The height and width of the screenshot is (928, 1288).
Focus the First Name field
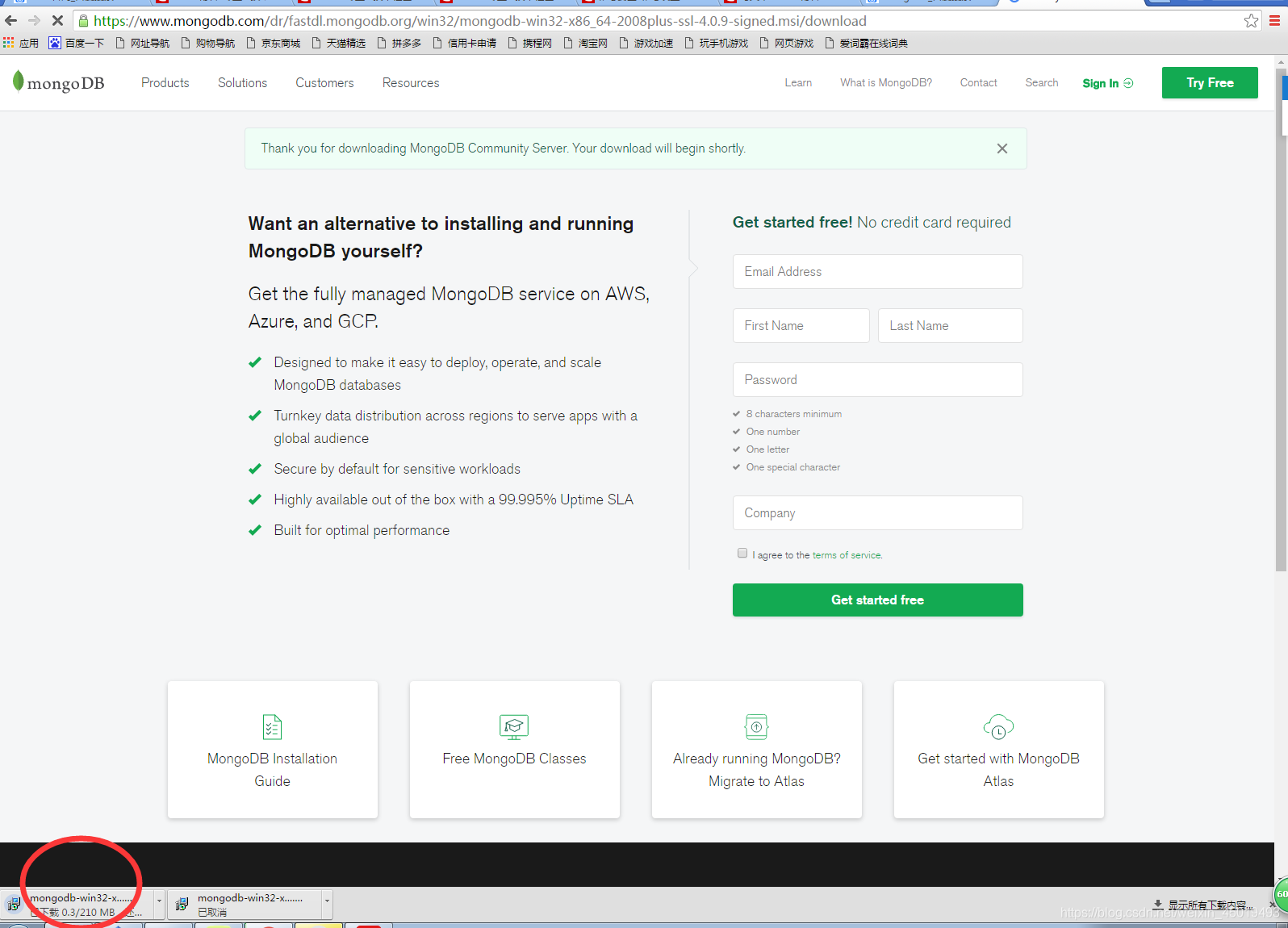801,326
